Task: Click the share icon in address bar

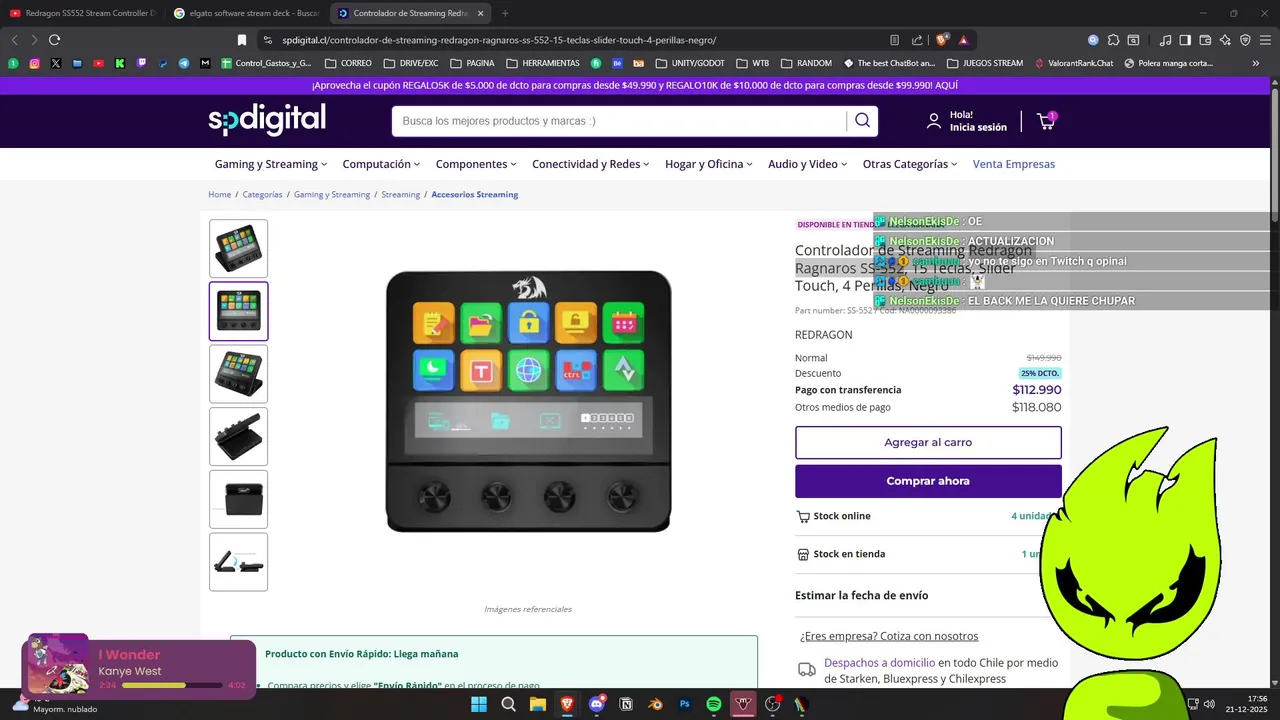Action: click(x=917, y=40)
